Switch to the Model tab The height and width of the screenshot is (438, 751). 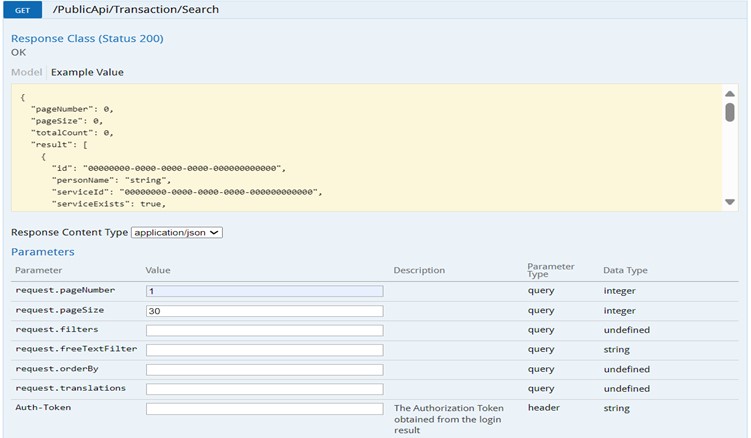click(27, 72)
